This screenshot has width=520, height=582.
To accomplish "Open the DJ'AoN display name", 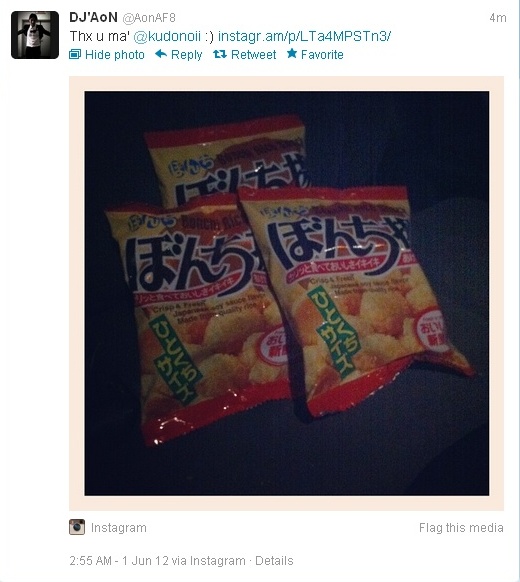I will [x=94, y=17].
